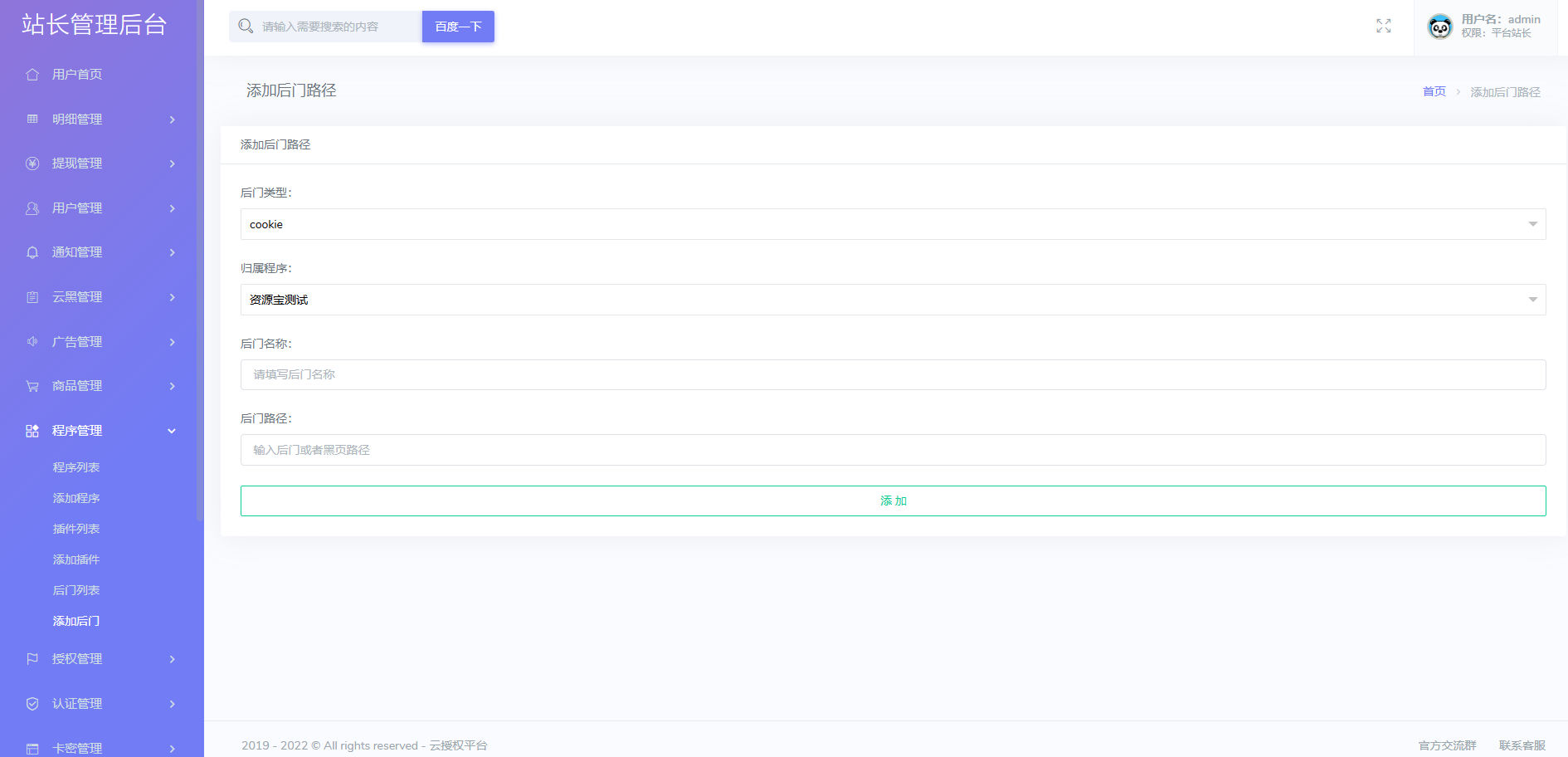Click the panda user avatar
The height and width of the screenshot is (757, 1568).
pyautogui.click(x=1440, y=27)
